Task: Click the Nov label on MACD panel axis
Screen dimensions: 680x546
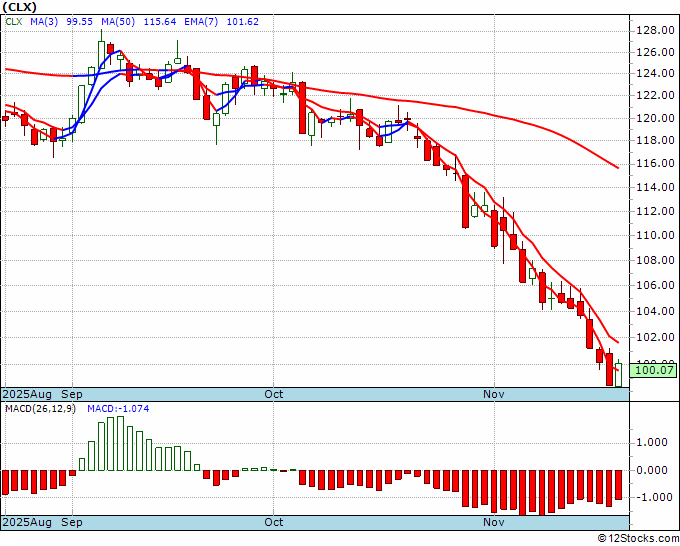Action: (494, 522)
